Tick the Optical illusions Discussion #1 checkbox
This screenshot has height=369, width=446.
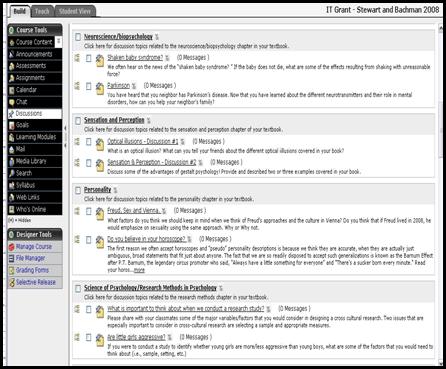88,142
